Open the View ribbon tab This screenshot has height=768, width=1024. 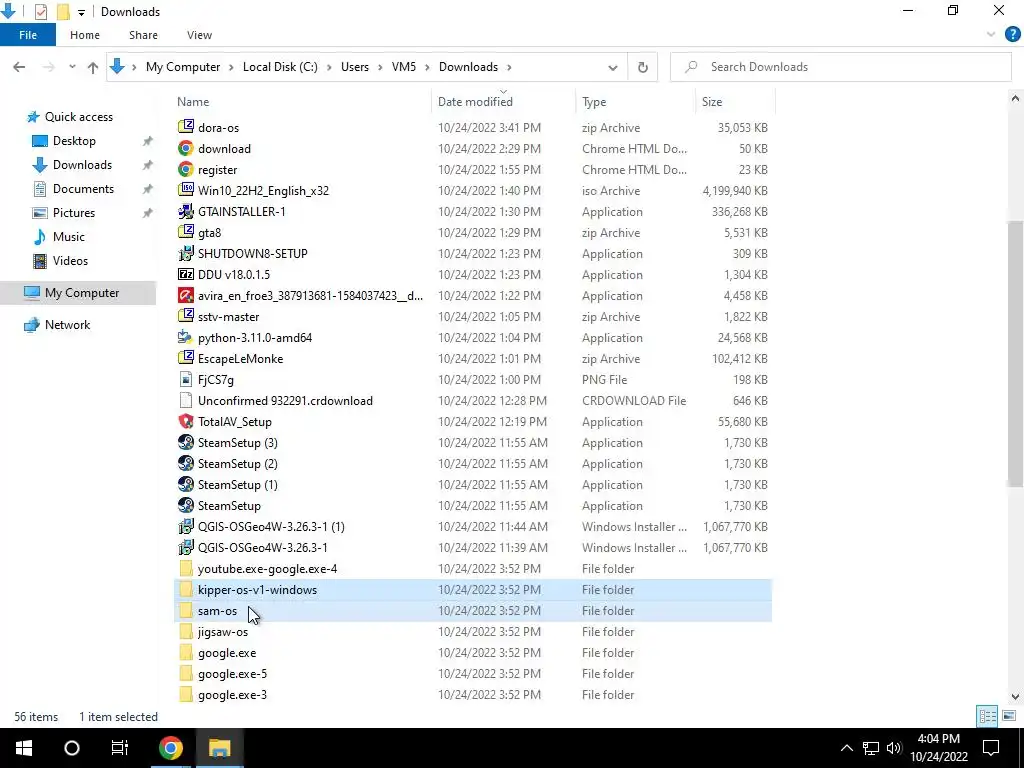pyautogui.click(x=199, y=35)
